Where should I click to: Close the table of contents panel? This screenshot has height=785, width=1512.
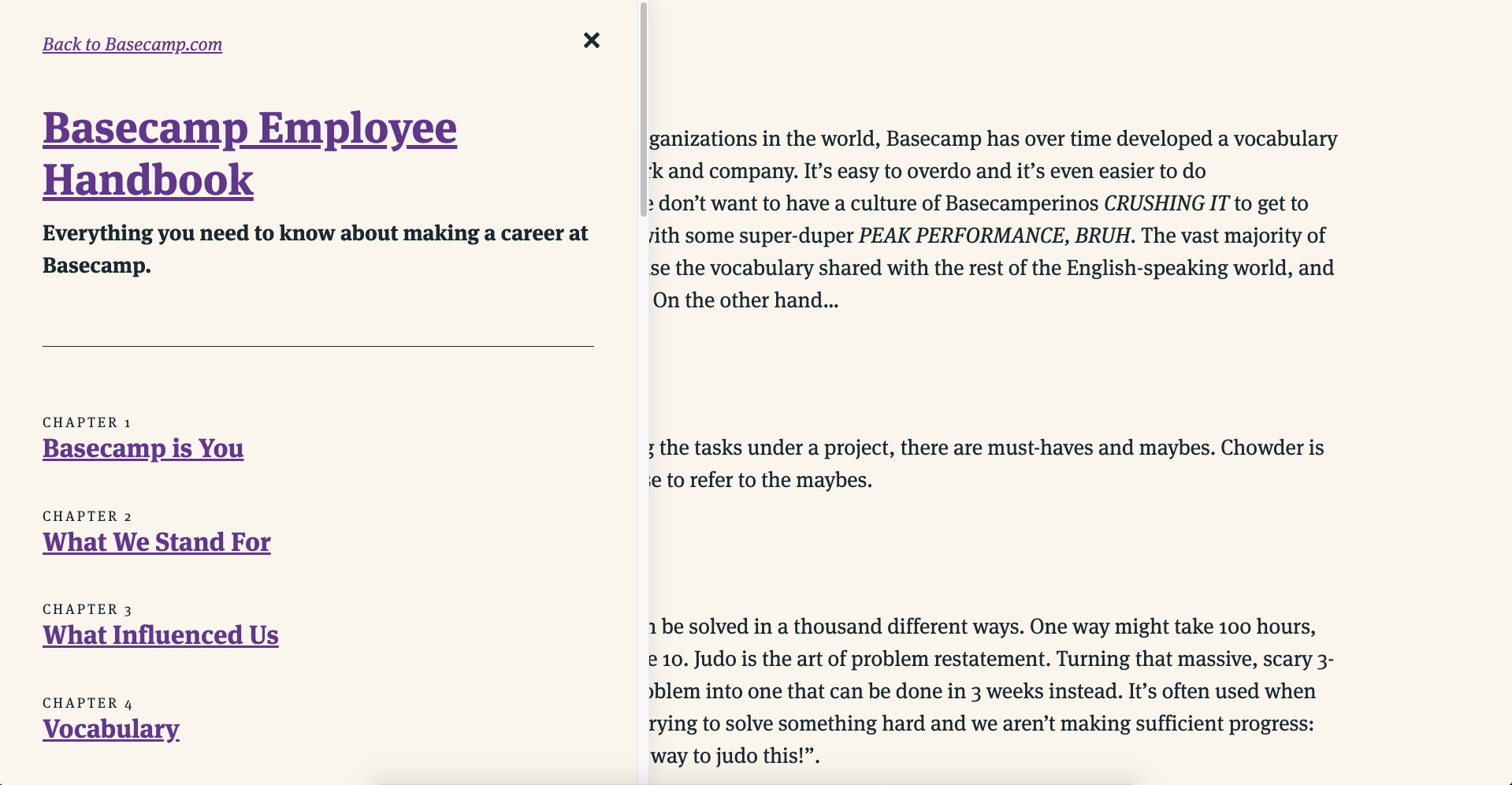[592, 40]
